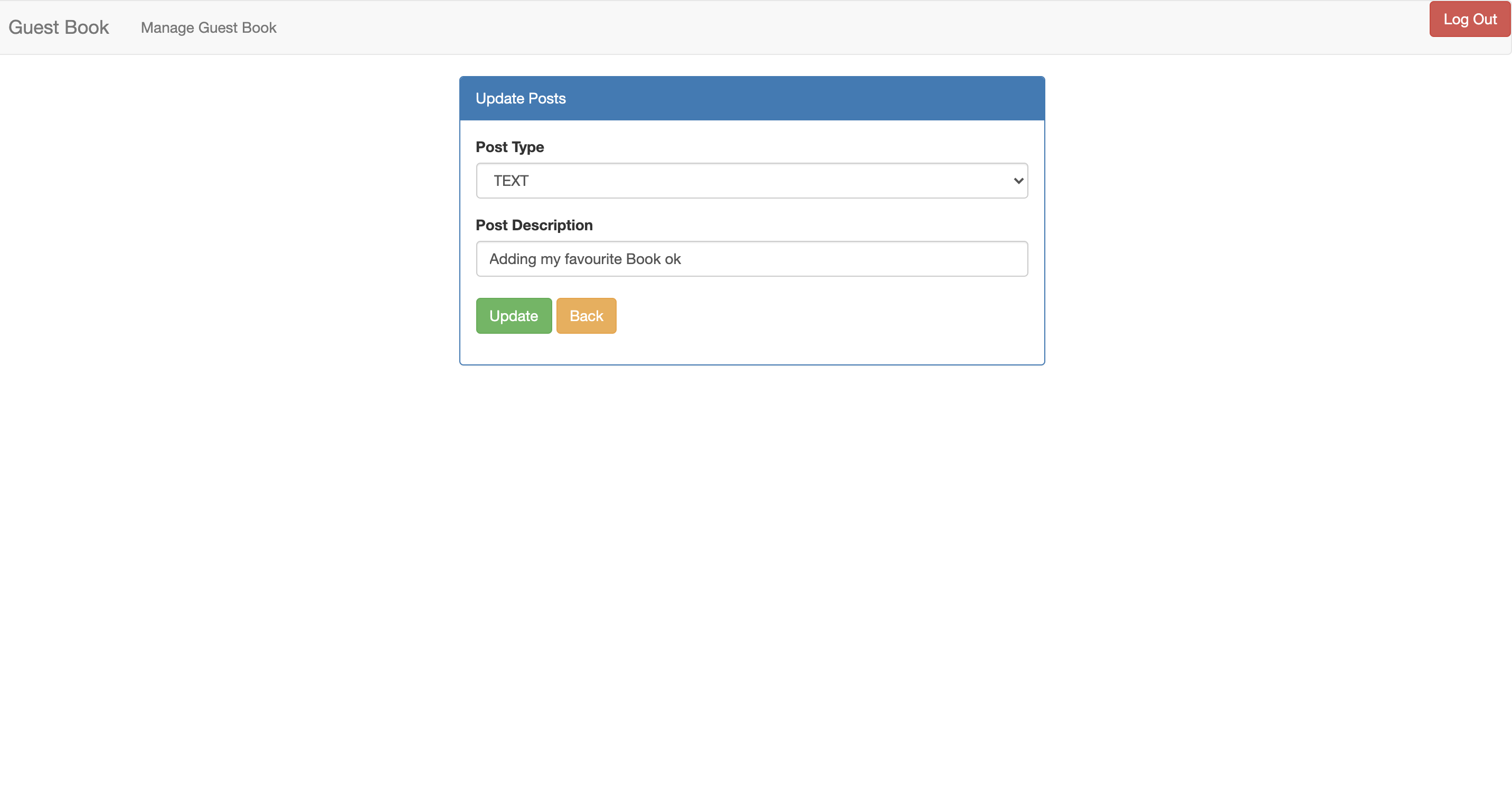Click the word favourite in description field

592,259
